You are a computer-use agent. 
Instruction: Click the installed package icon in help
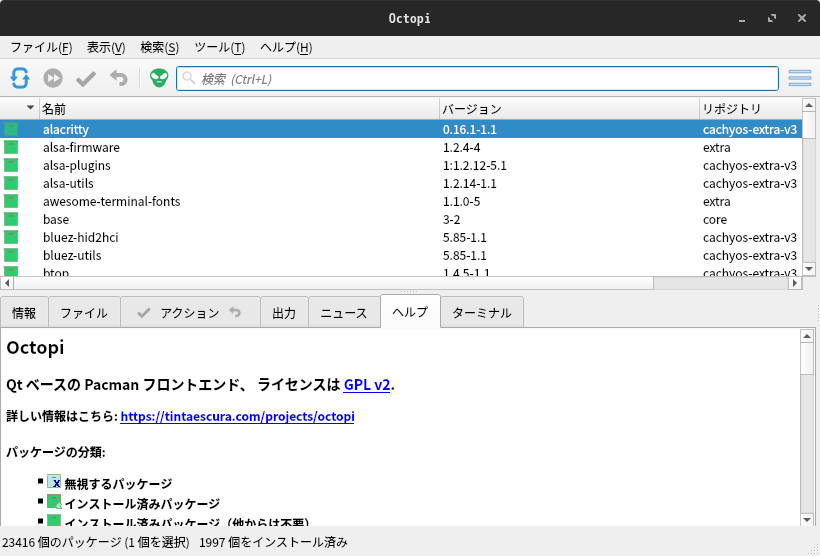tap(54, 502)
